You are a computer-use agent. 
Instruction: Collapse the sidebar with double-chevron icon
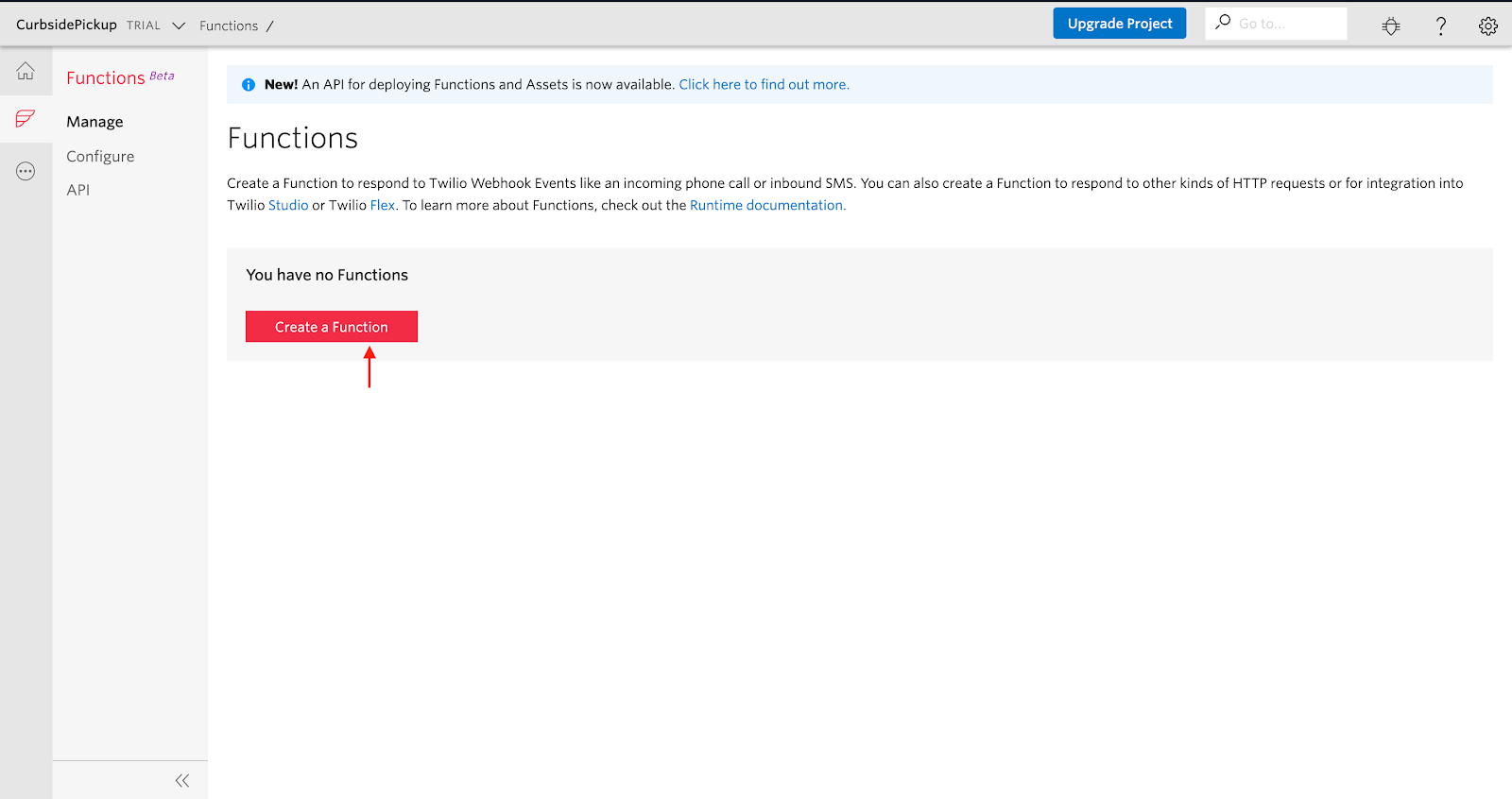pyautogui.click(x=182, y=780)
